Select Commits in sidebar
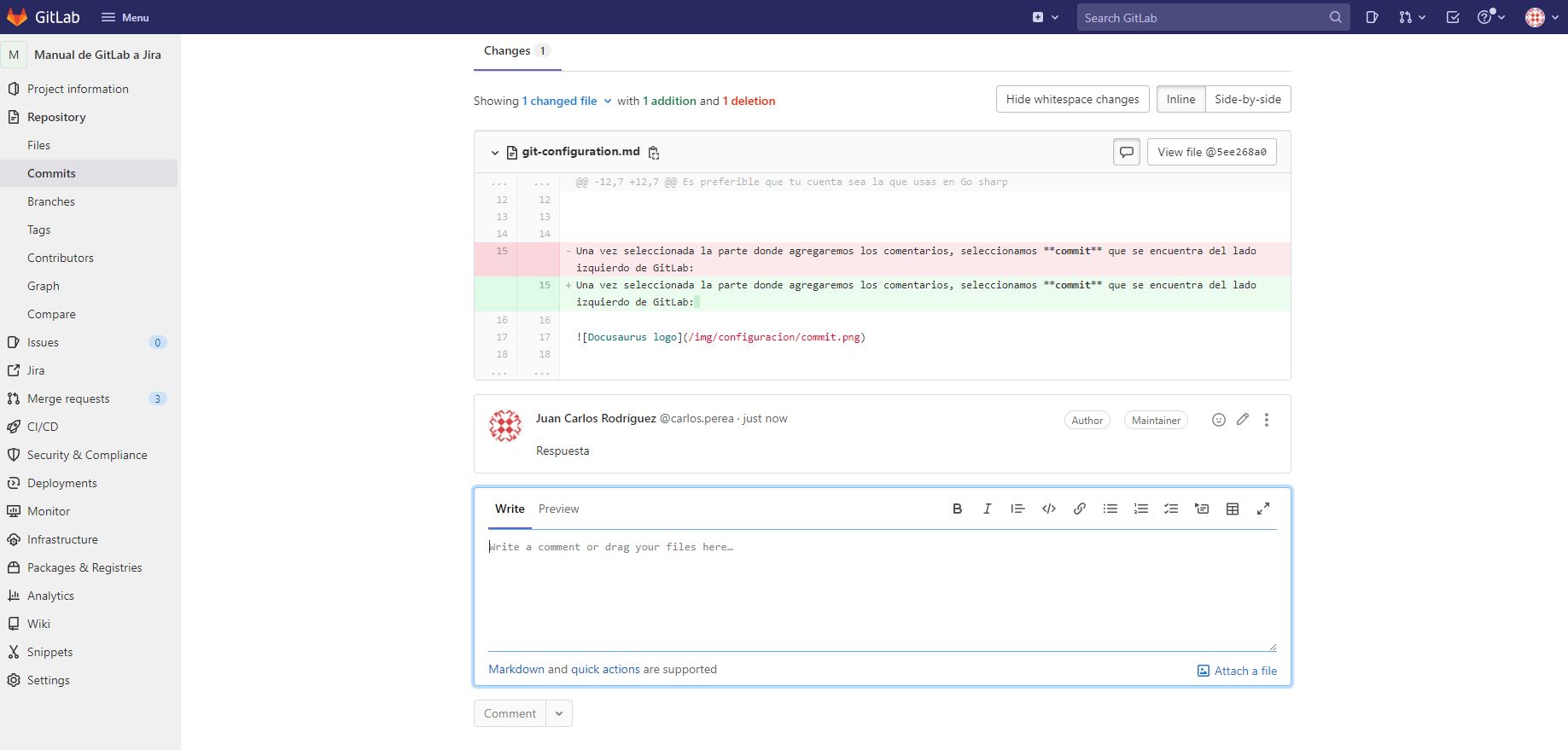1568x750 pixels. click(x=51, y=173)
